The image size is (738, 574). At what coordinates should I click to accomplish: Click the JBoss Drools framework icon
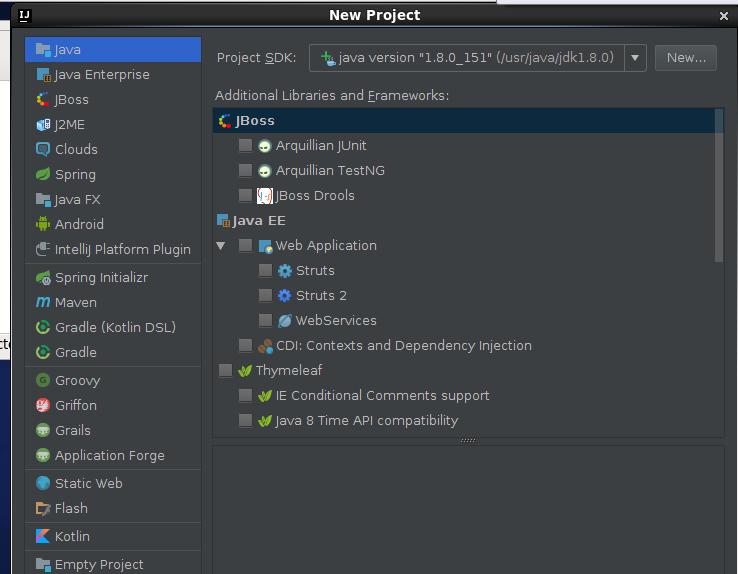point(265,196)
